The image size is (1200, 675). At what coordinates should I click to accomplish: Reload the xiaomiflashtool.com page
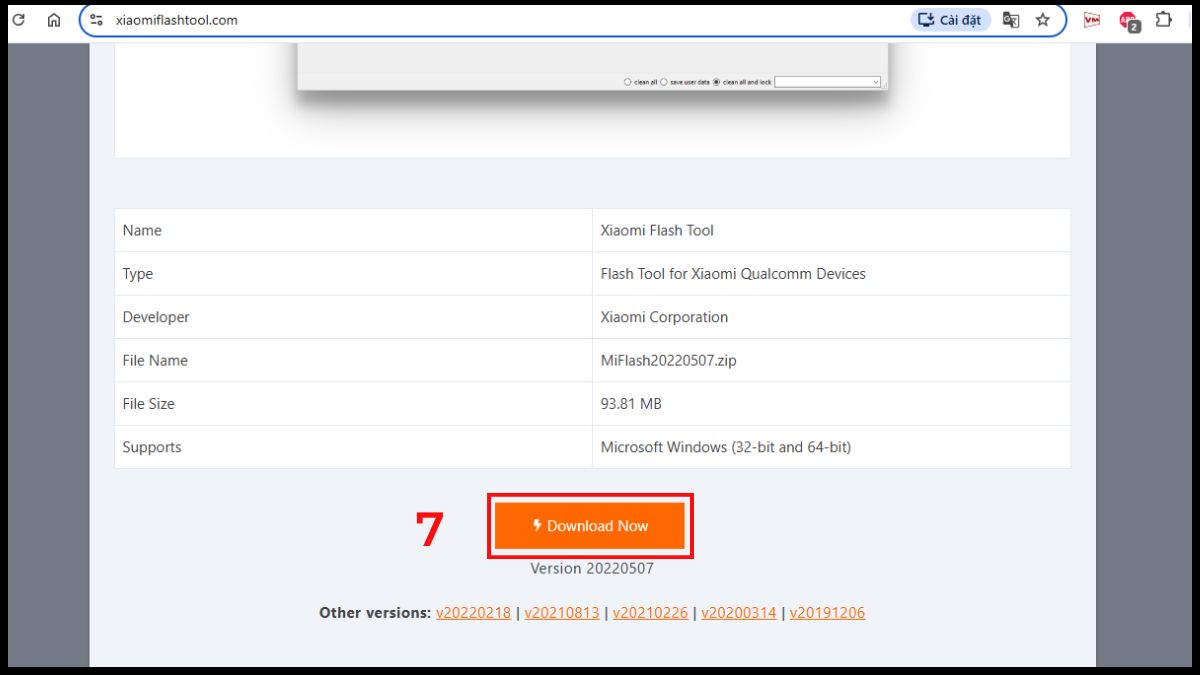point(18,19)
